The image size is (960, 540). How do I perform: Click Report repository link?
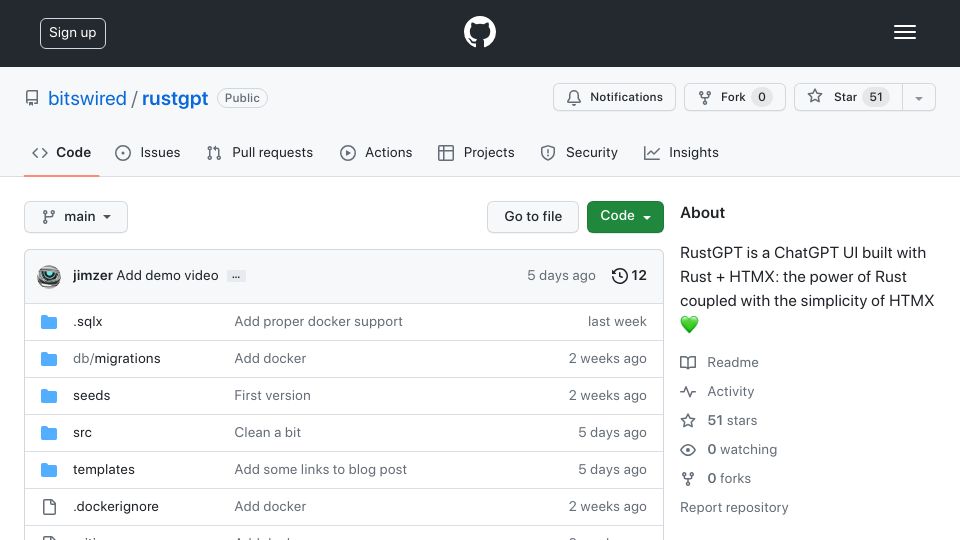point(734,508)
